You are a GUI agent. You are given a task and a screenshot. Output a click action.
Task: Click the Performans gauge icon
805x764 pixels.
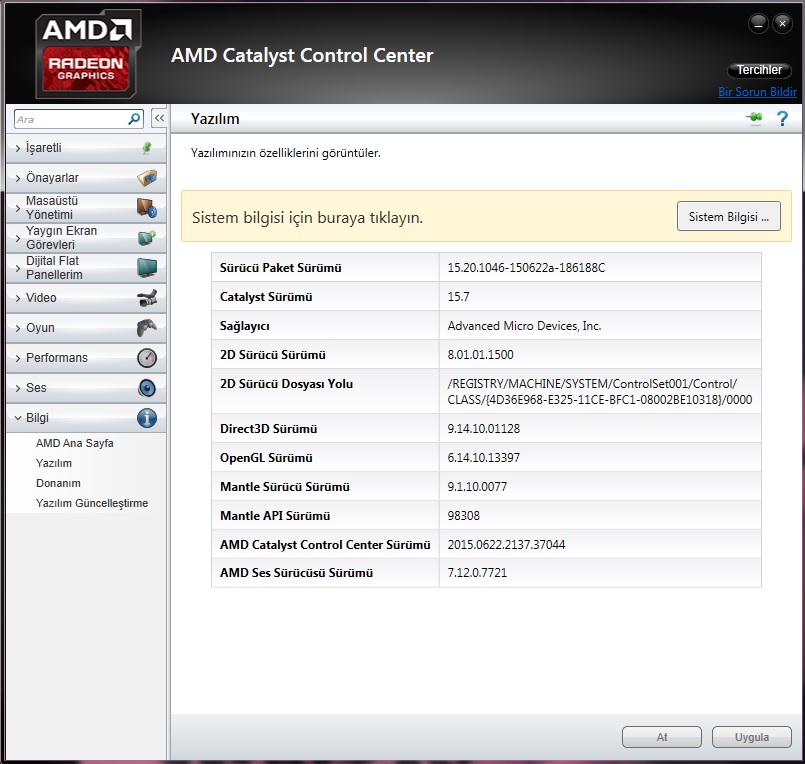tap(147, 358)
